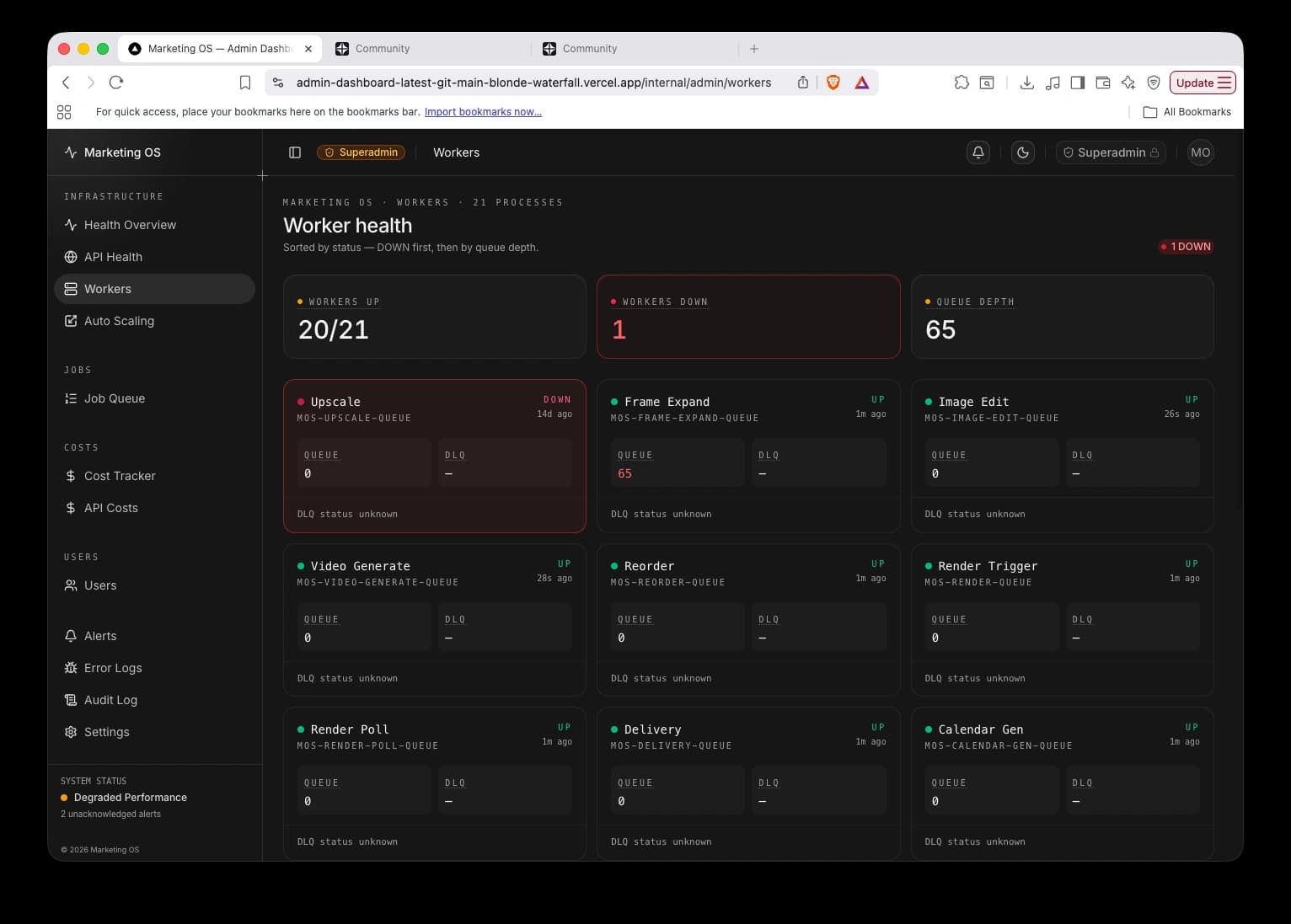Open Health Overview in sidebar

click(x=154, y=225)
